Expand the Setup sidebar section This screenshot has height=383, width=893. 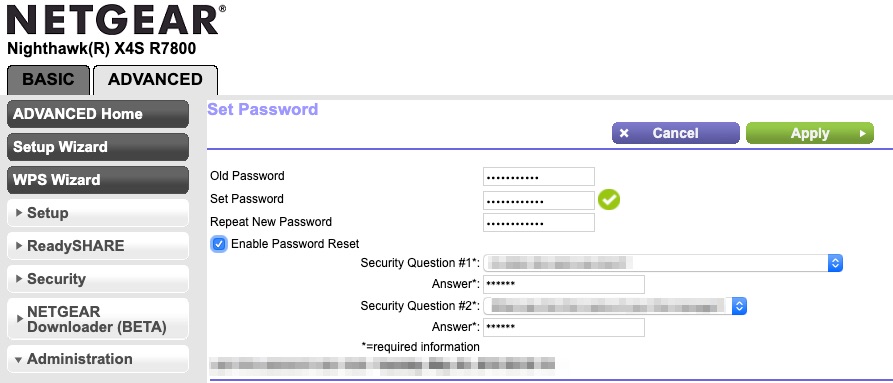[x=98, y=213]
